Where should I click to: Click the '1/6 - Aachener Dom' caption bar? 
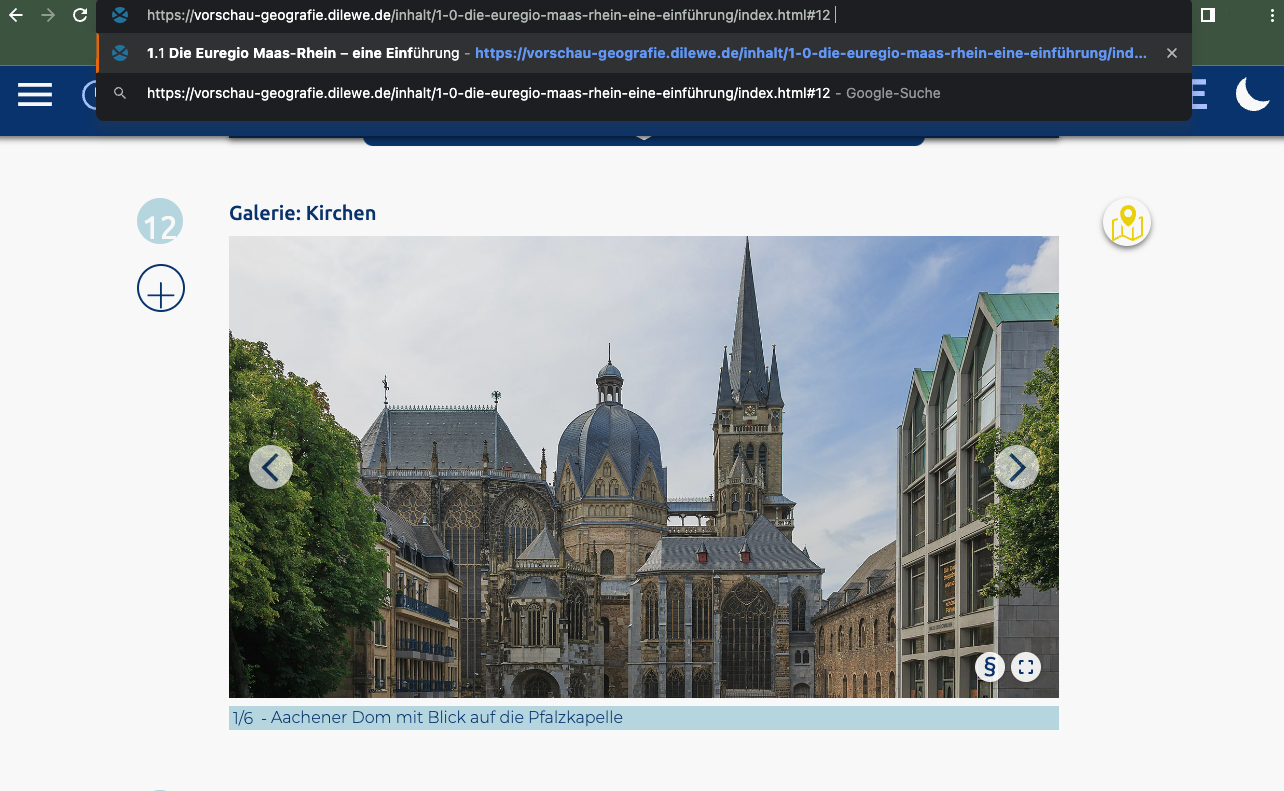[643, 718]
